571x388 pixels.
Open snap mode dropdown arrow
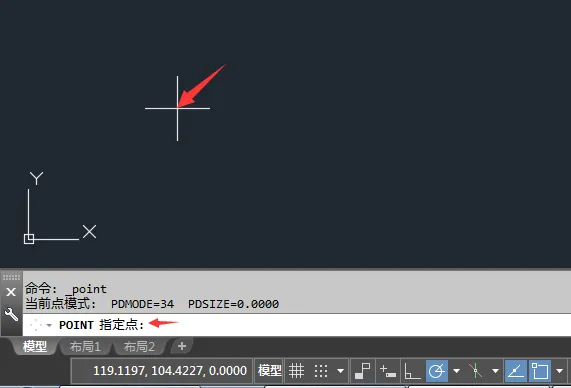(x=340, y=371)
